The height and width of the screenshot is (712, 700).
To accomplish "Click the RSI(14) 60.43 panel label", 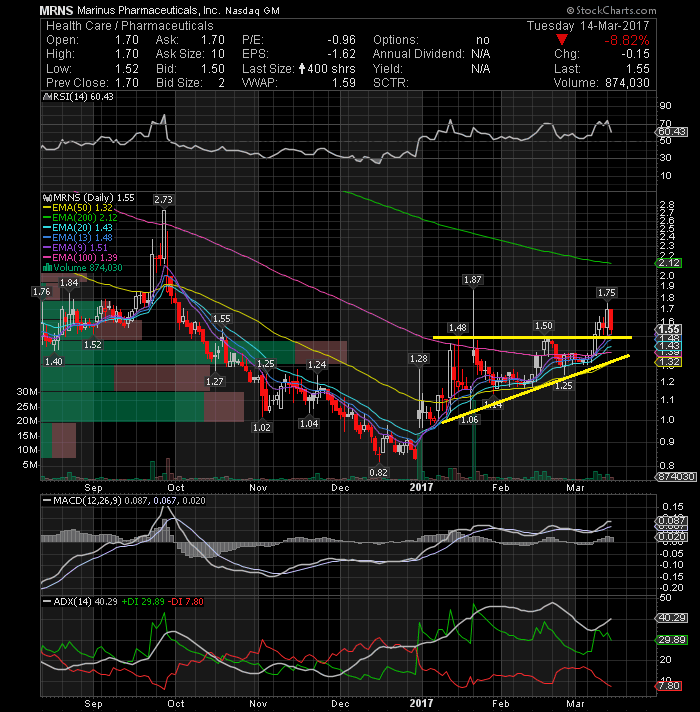I will (x=79, y=97).
